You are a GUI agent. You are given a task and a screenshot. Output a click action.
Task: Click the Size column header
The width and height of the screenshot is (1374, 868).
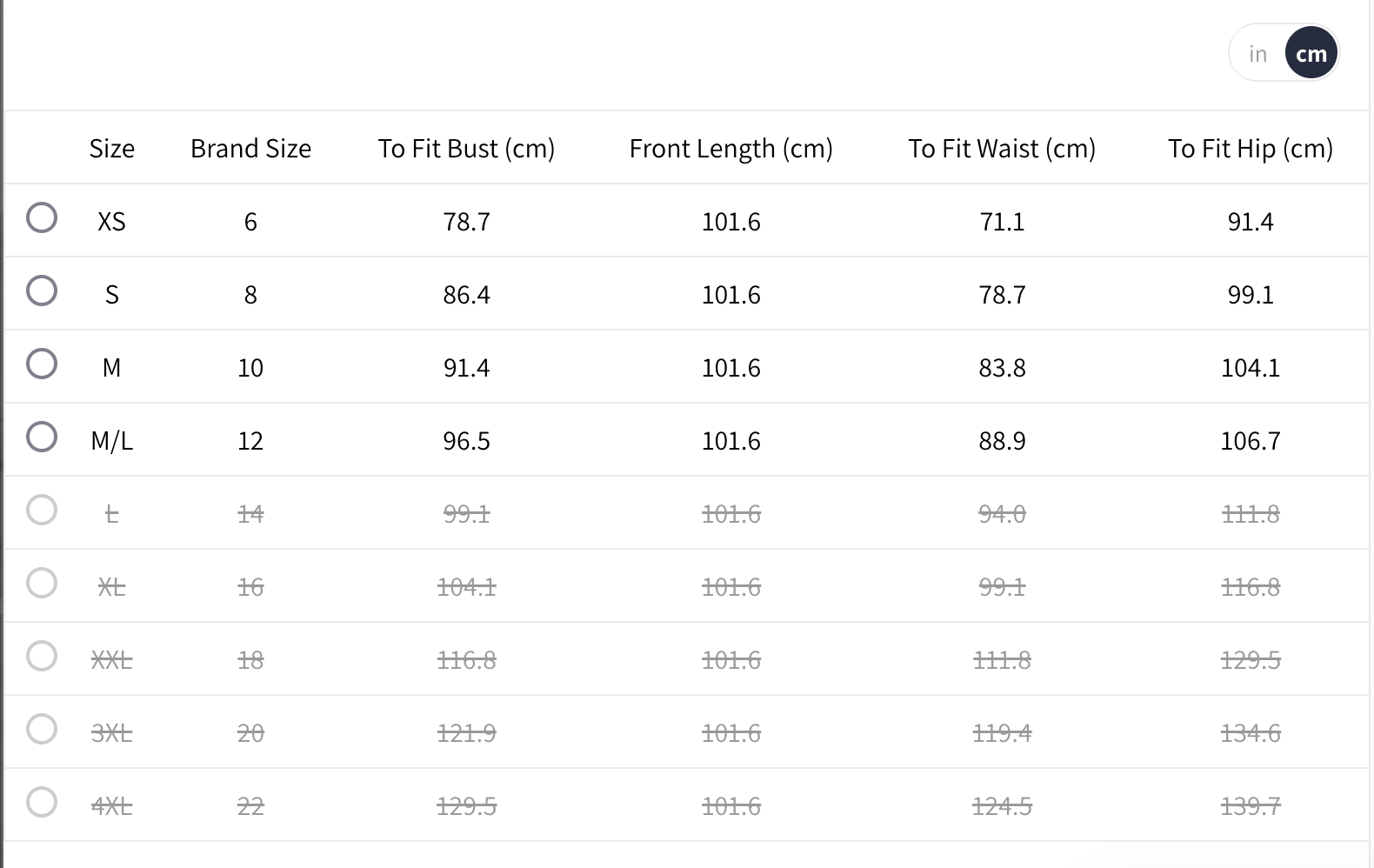112,149
